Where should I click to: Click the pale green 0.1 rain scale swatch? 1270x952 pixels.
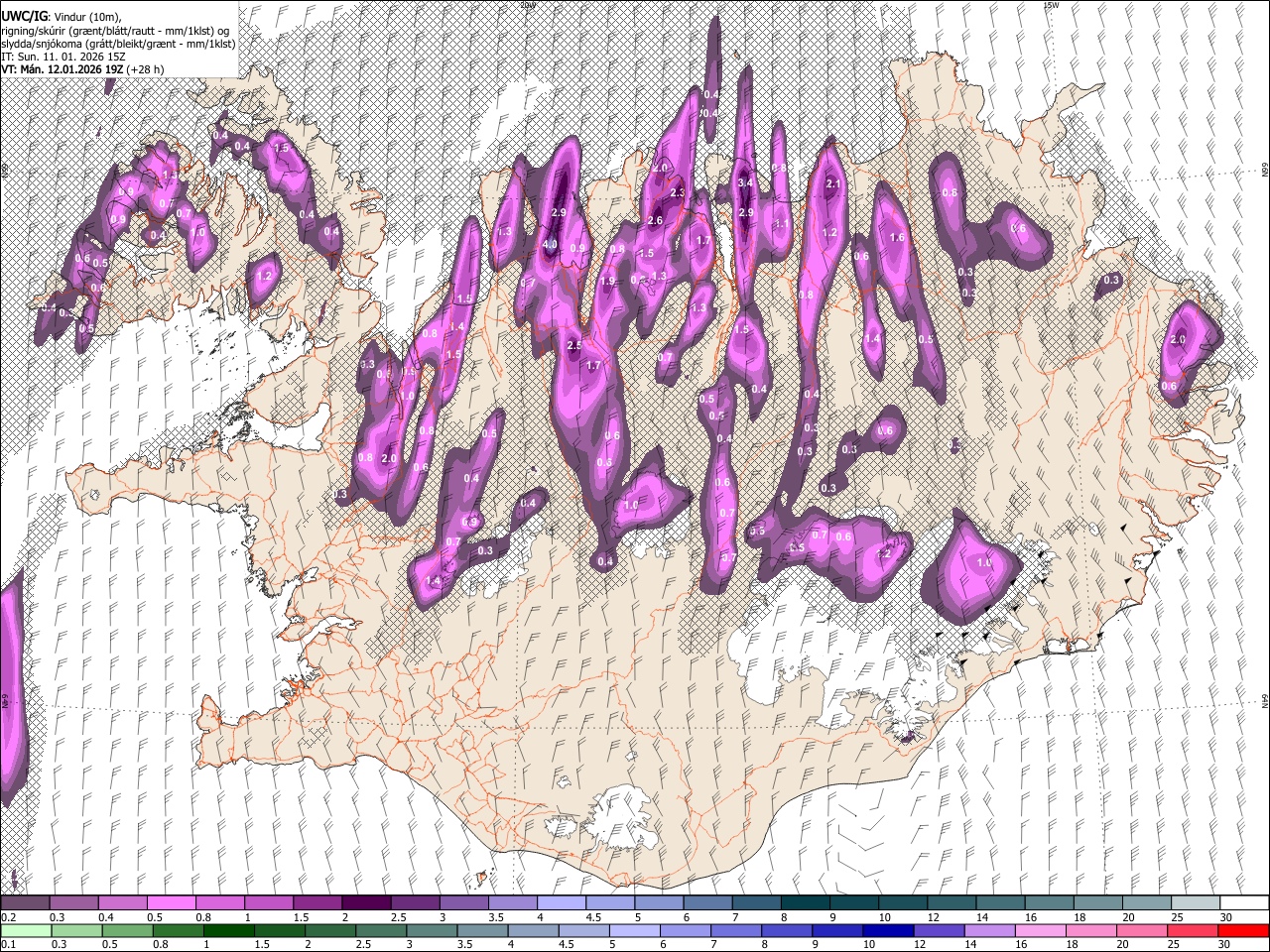click(x=26, y=930)
